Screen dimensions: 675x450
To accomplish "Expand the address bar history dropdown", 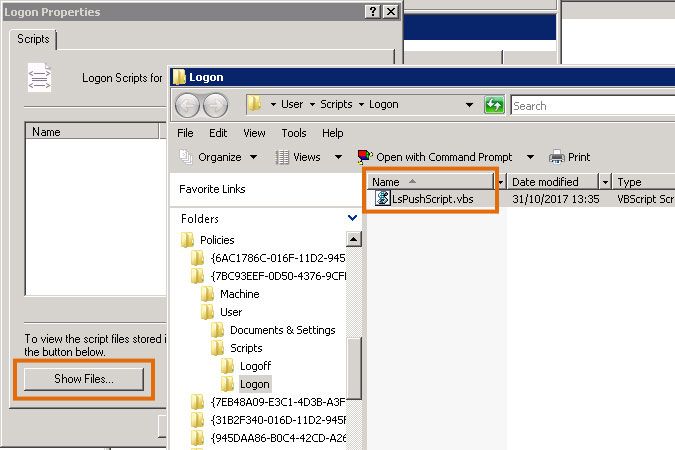I will [469, 105].
